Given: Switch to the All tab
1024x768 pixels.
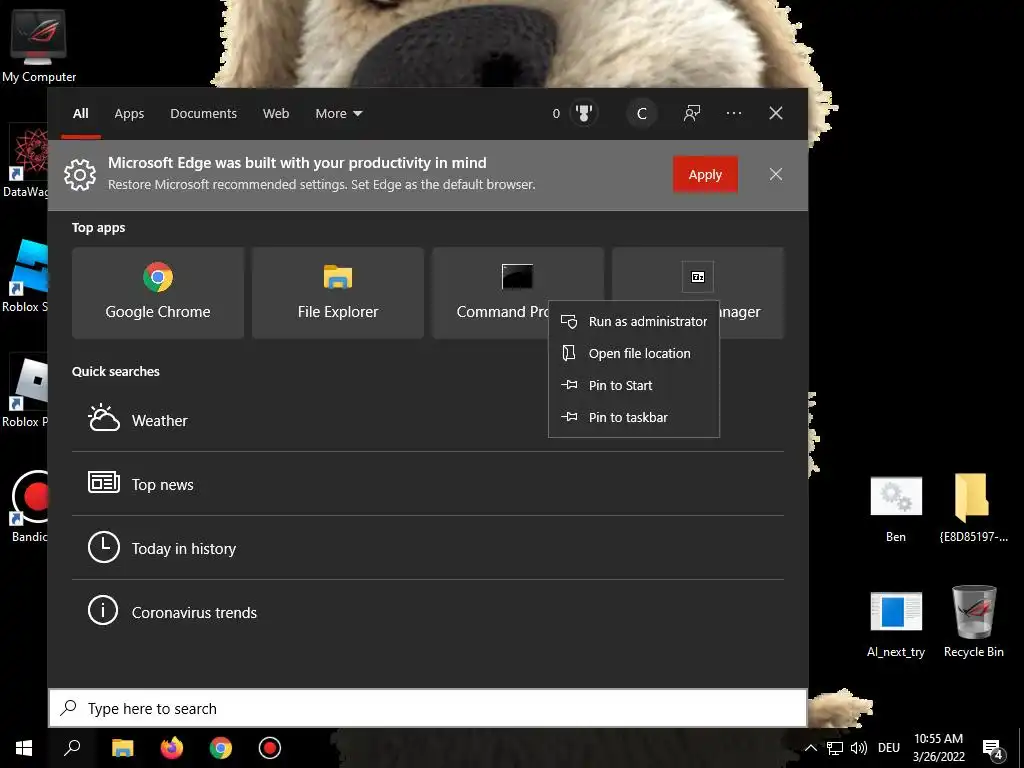Looking at the screenshot, I should 81,114.
